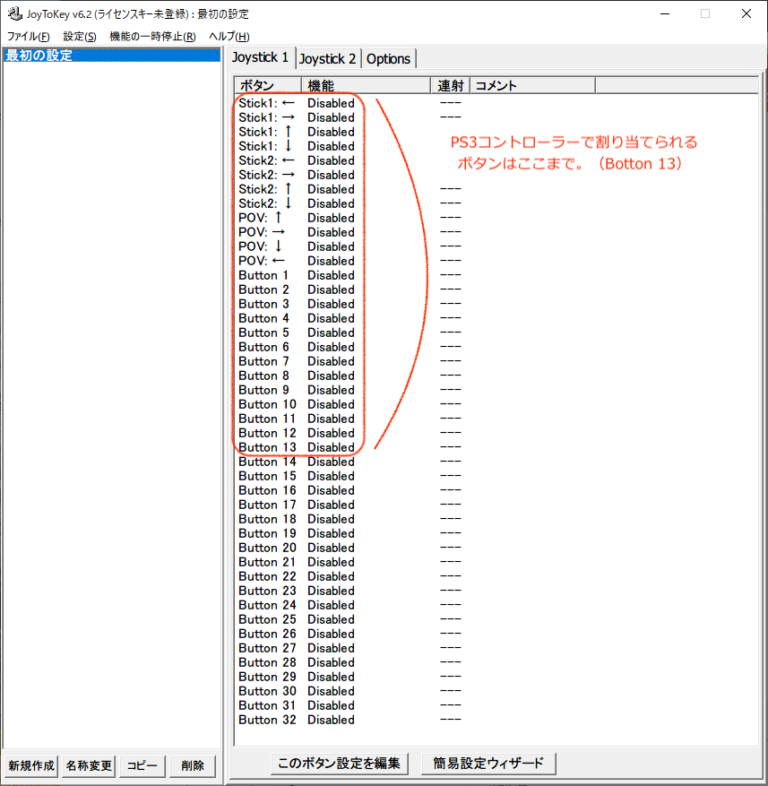Open the ヘルプ(H) menu

click(229, 36)
